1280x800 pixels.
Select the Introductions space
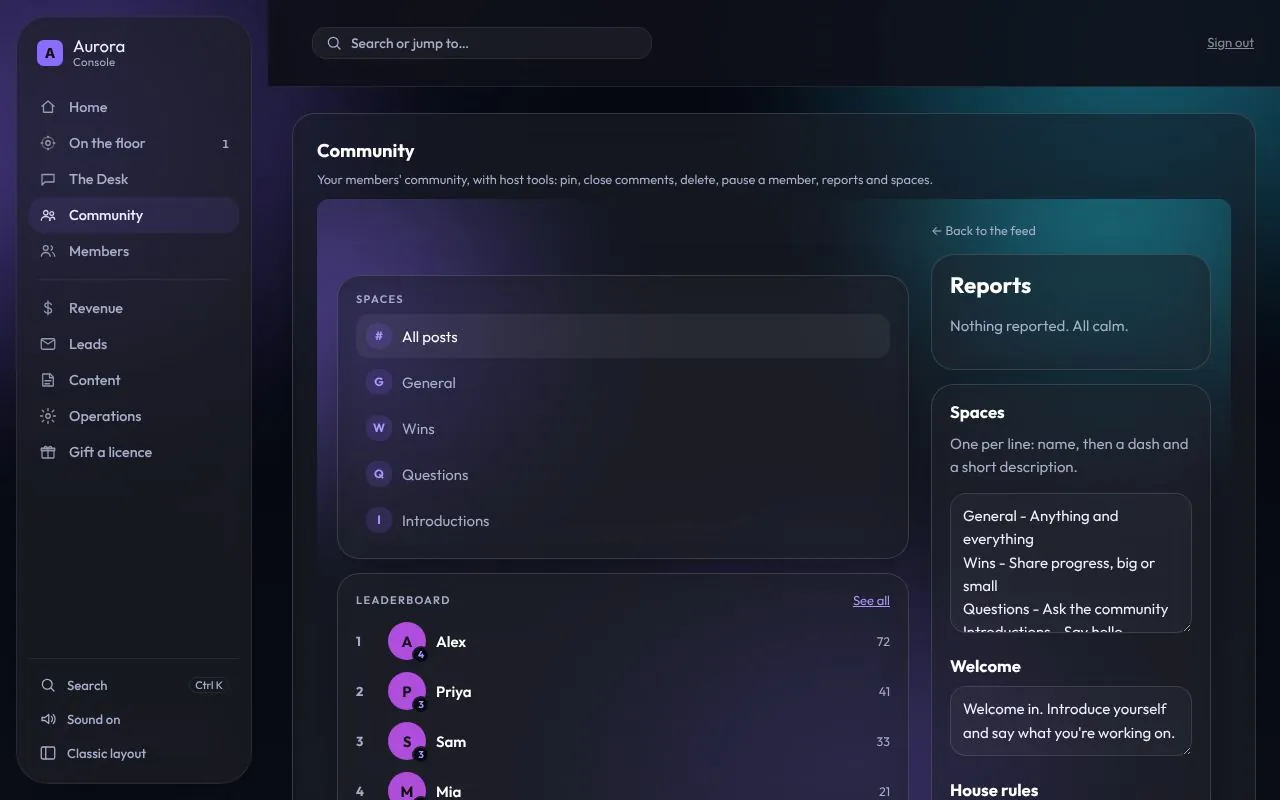(623, 521)
